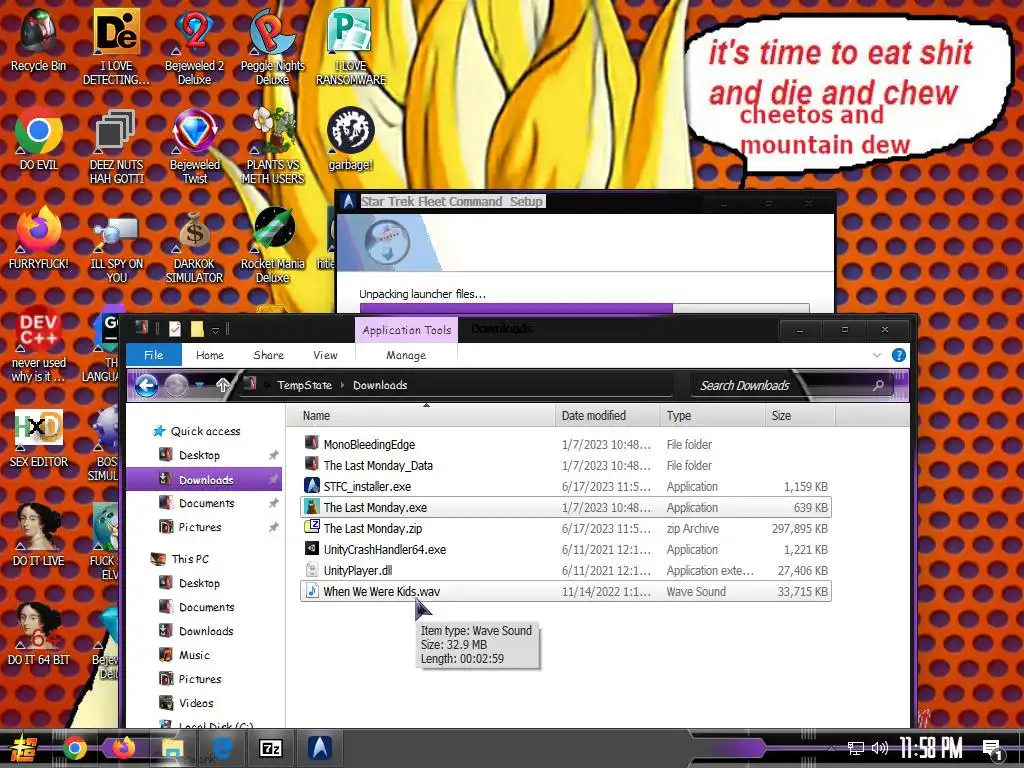Click the search magnifier in Explorer
The image size is (1024, 768).
[878, 385]
